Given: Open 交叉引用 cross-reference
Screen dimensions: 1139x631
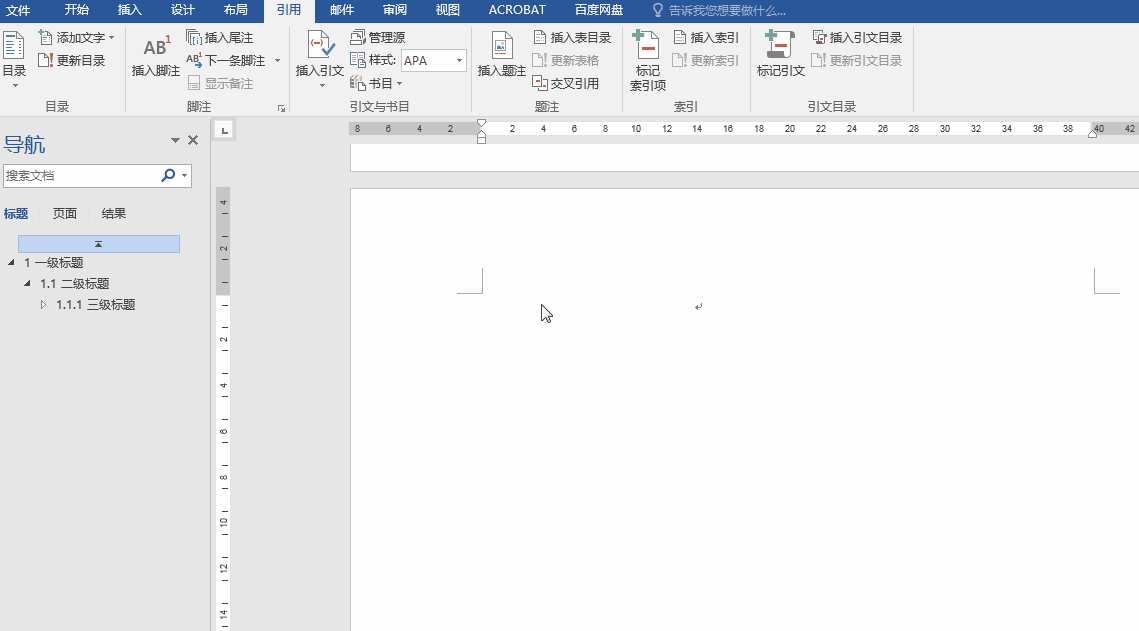Looking at the screenshot, I should (566, 84).
